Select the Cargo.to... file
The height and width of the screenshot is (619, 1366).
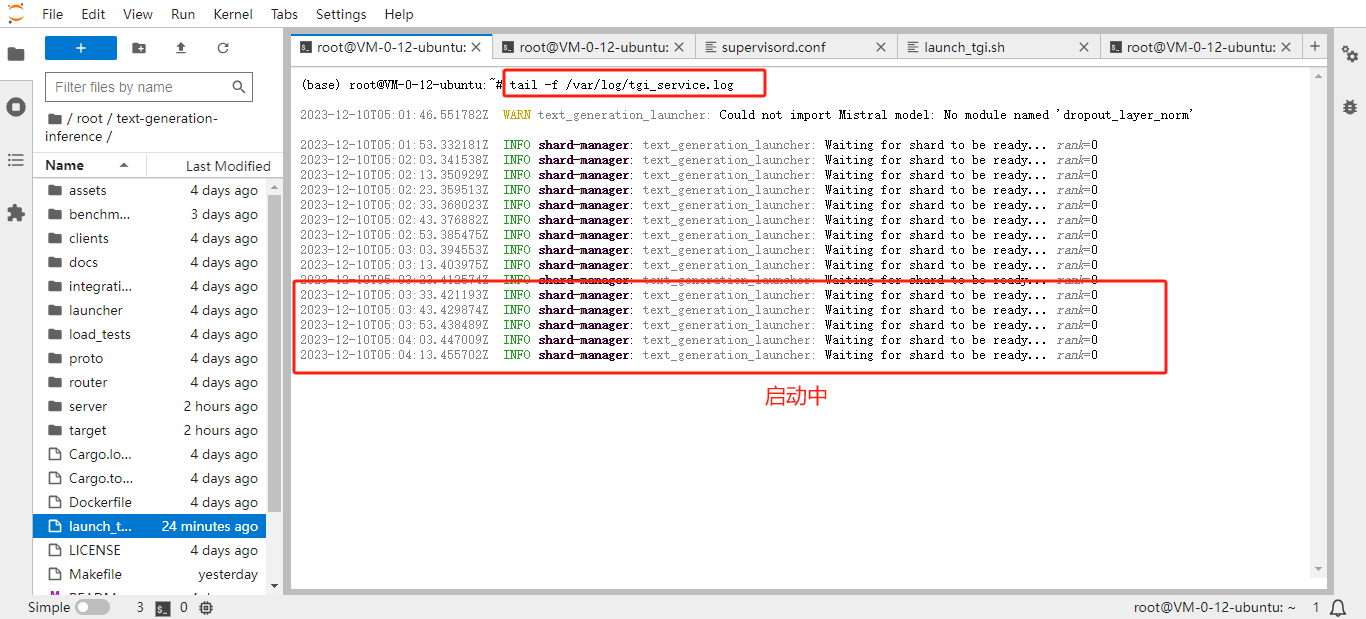(x=150, y=478)
